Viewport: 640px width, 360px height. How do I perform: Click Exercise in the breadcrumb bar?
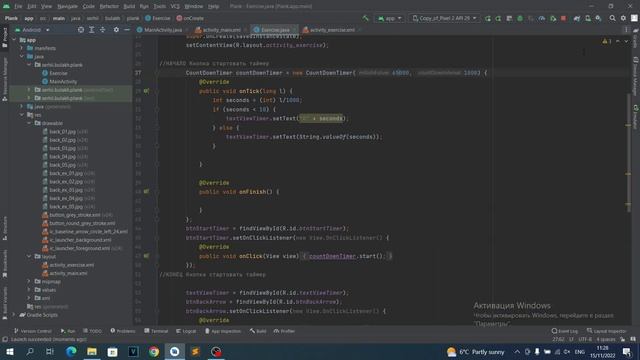pyautogui.click(x=158, y=18)
